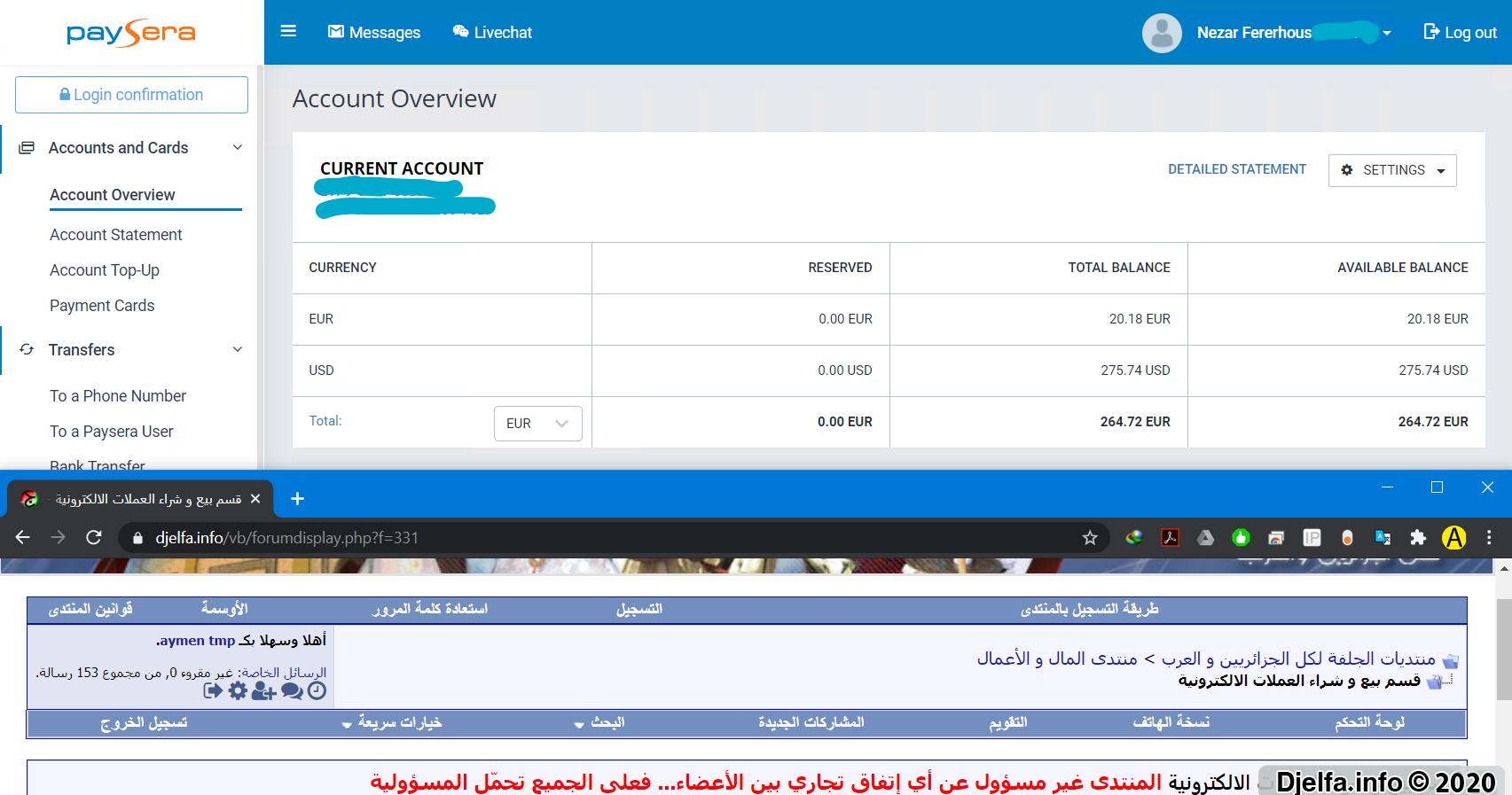Click the forum settings gear icon

pos(238,690)
